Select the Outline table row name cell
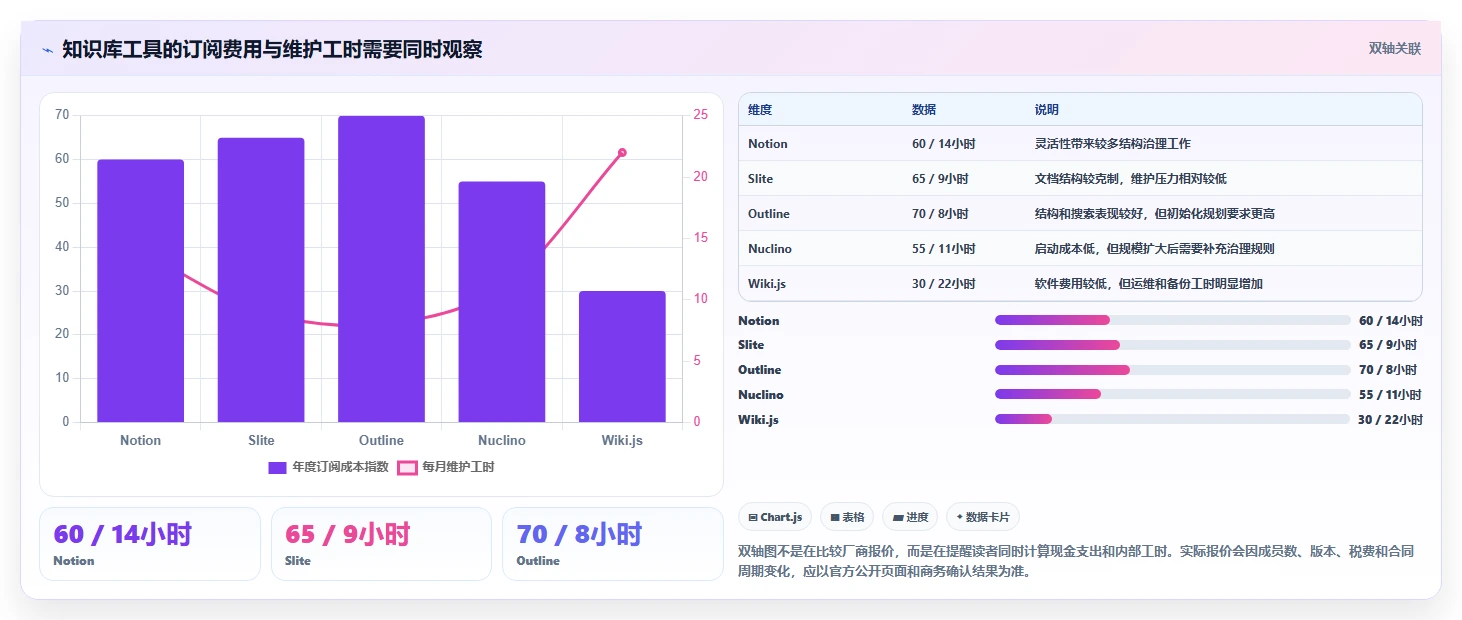The height and width of the screenshot is (620, 1462). (769, 214)
